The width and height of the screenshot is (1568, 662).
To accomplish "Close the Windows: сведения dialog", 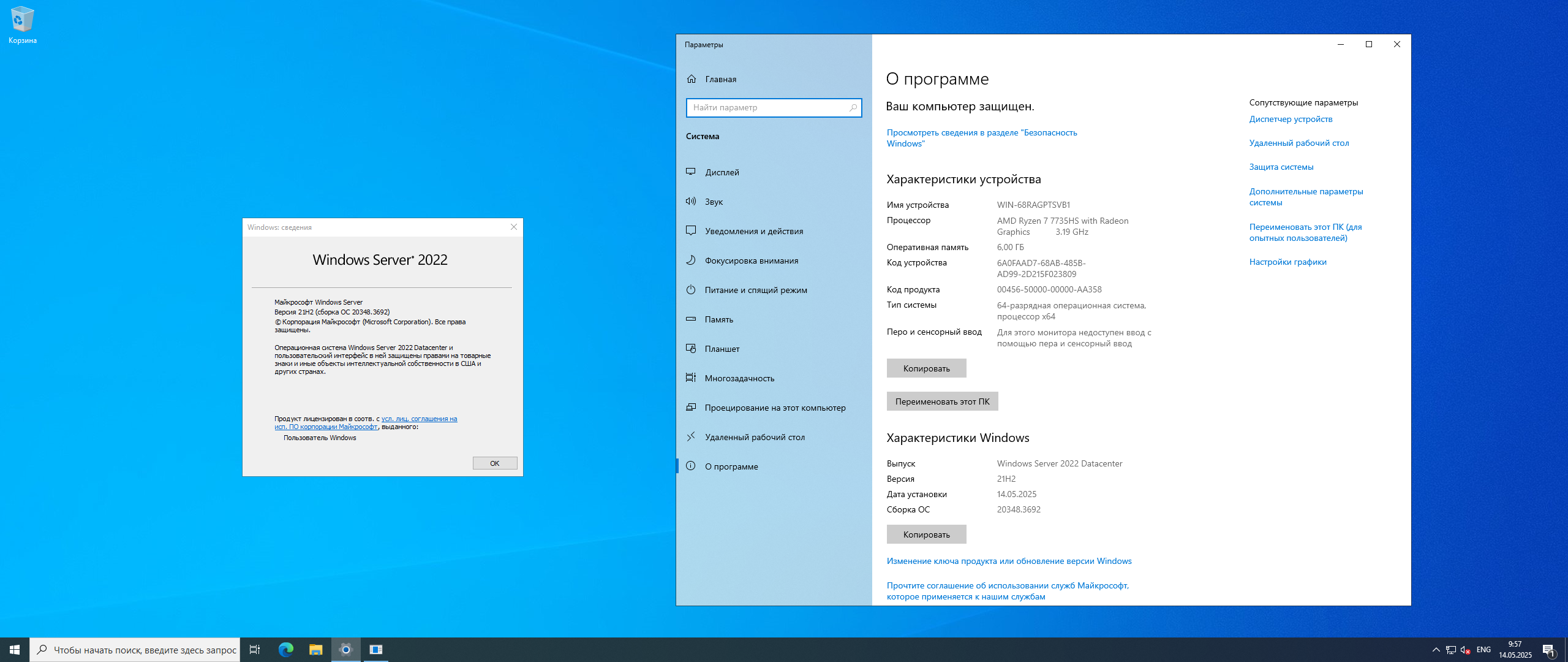I will [514, 227].
